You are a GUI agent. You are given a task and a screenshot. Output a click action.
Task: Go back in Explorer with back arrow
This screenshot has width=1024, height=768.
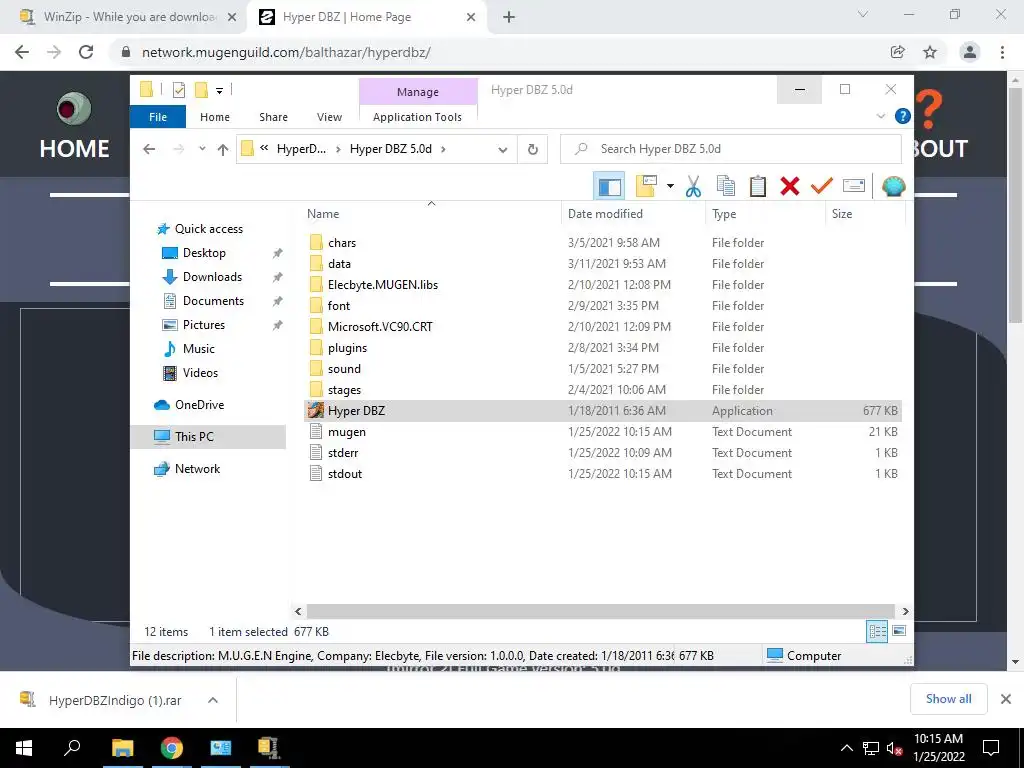click(x=149, y=149)
